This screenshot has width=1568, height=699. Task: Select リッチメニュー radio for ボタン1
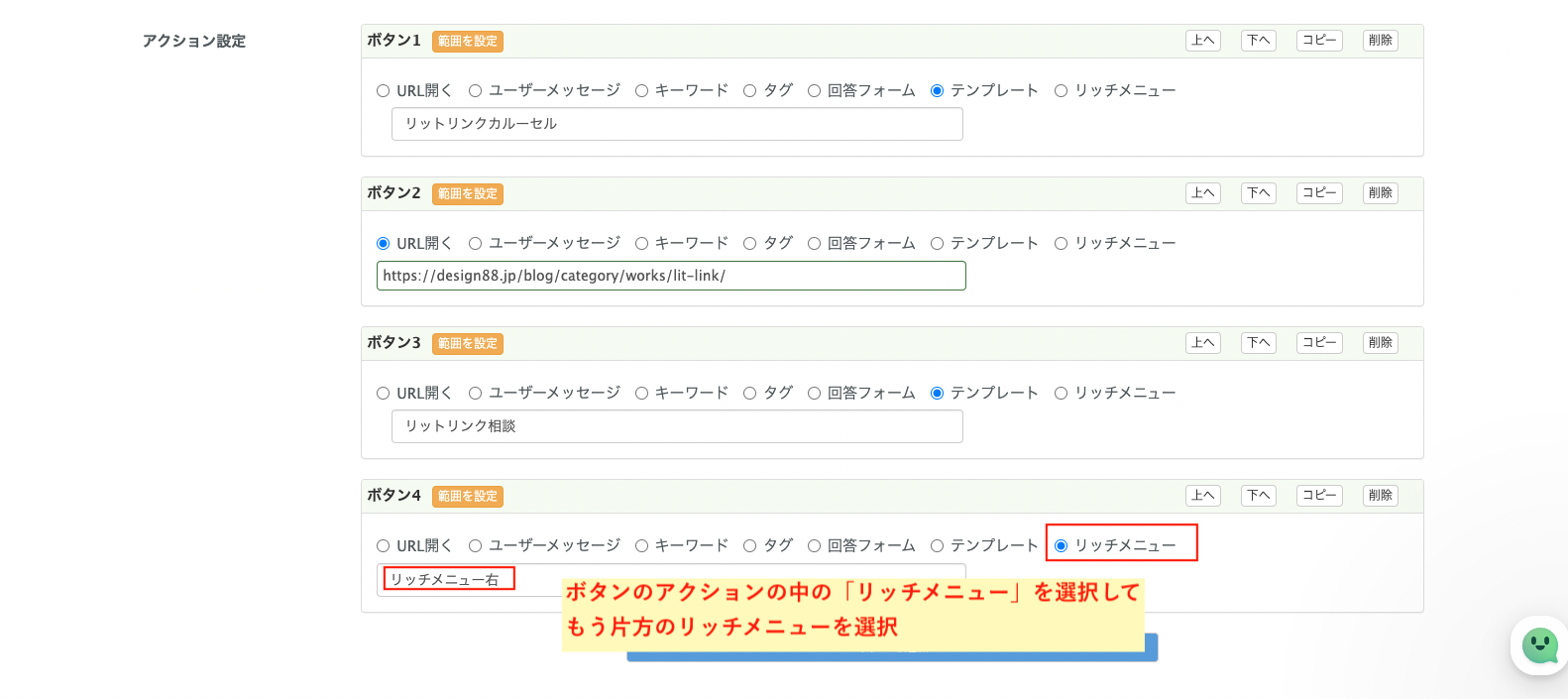[1062, 91]
